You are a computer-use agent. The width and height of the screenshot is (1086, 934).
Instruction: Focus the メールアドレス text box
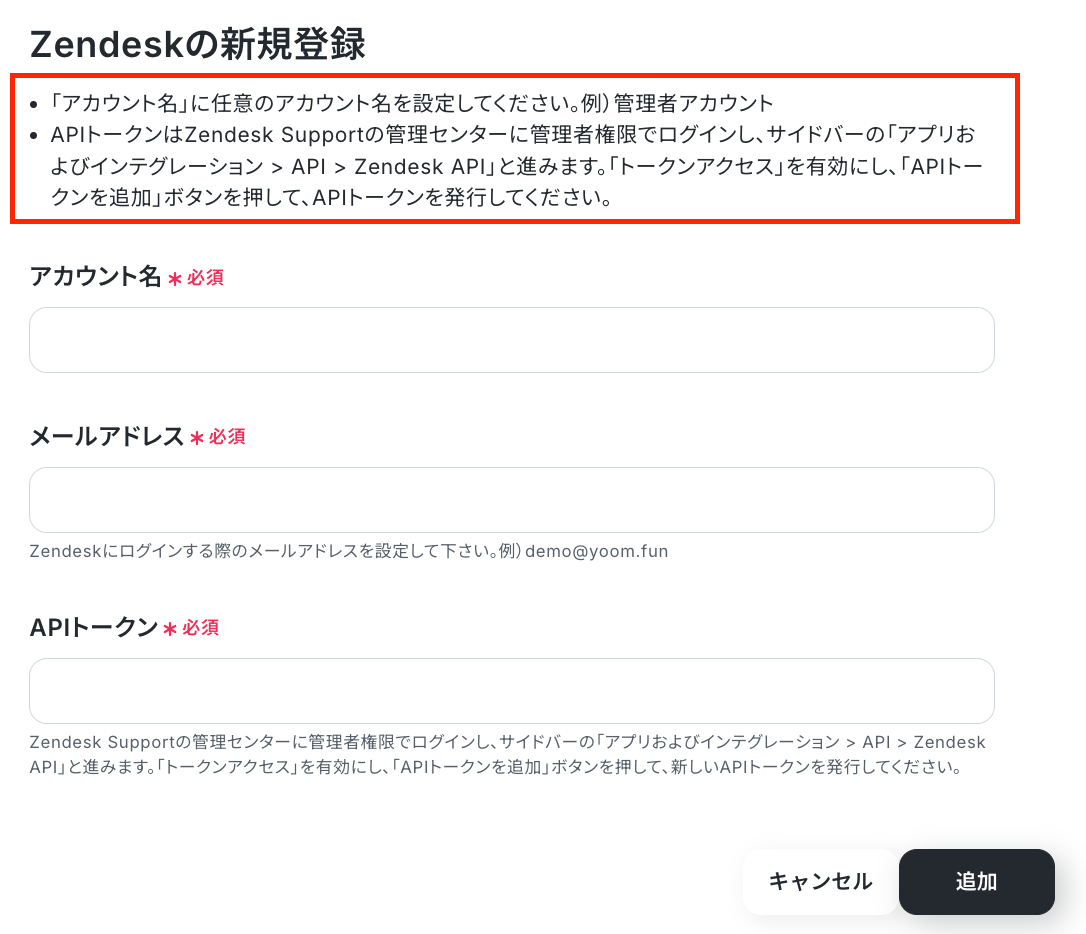[512, 500]
